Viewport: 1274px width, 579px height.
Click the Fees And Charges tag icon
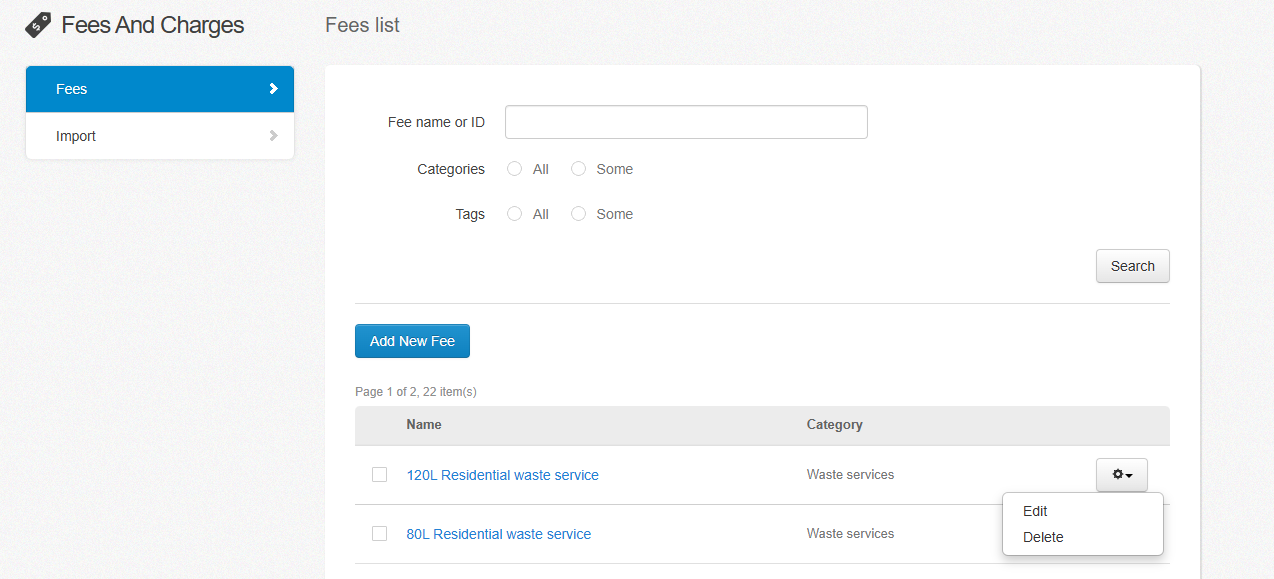(x=38, y=25)
